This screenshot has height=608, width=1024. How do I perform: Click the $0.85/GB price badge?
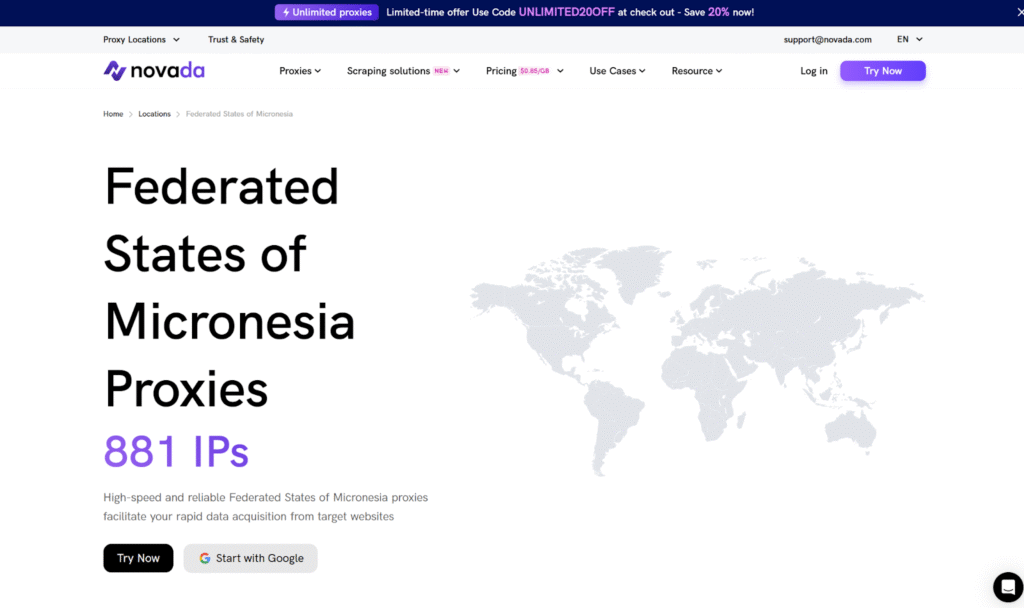click(535, 71)
